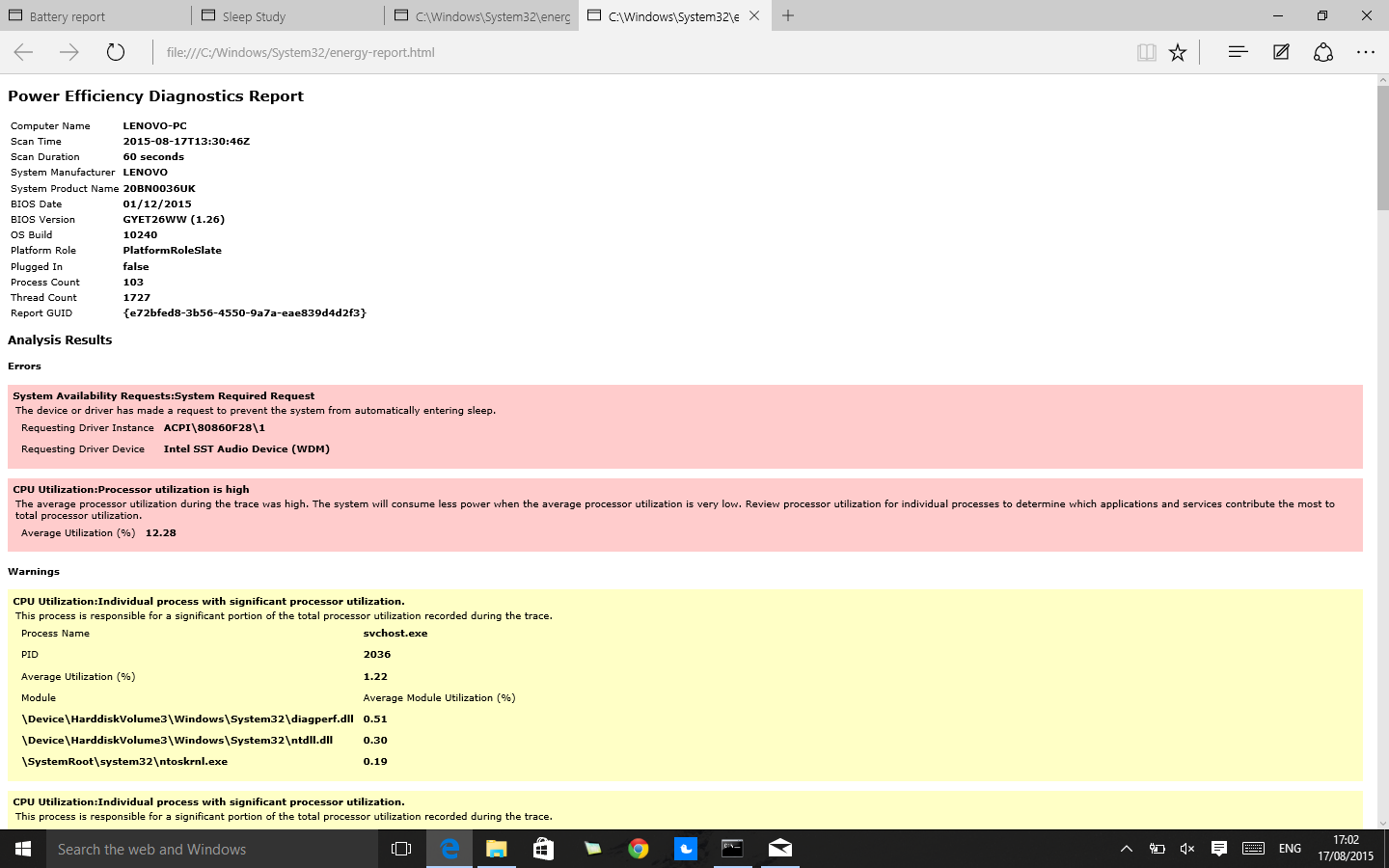Click scan time 2015-08-17T13:30:46Z

click(x=186, y=141)
